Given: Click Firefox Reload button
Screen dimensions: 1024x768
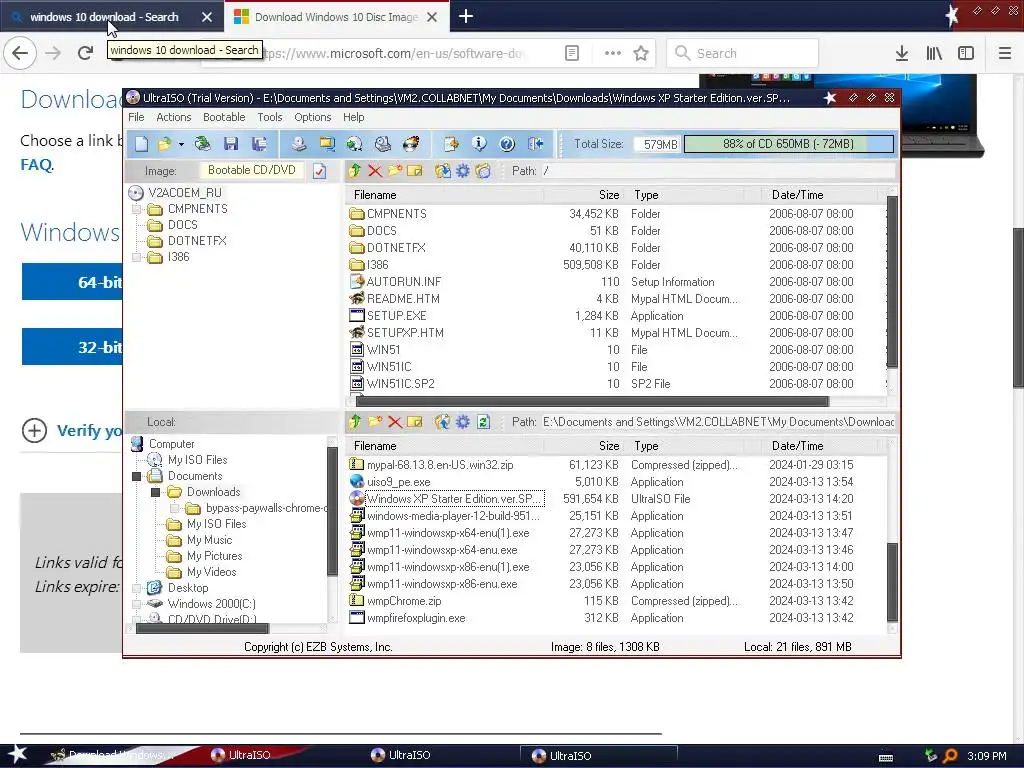Looking at the screenshot, I should pyautogui.click(x=86, y=54).
